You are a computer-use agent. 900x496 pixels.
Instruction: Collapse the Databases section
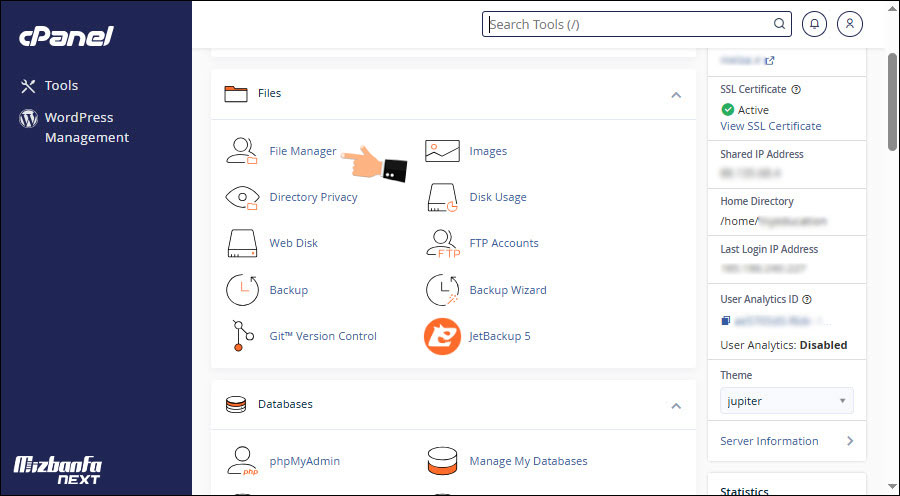click(x=676, y=405)
